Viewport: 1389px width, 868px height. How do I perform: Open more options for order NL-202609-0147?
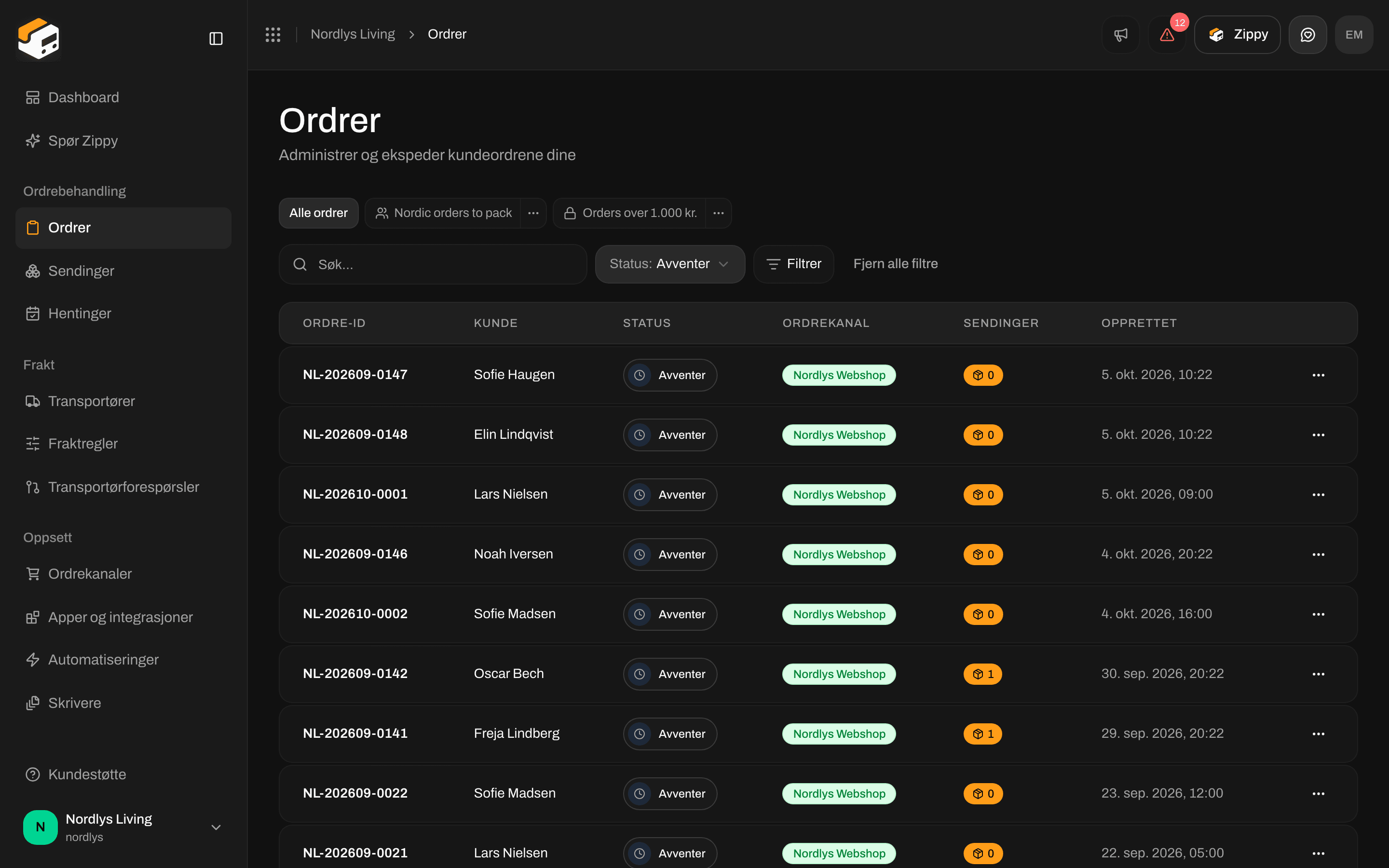pos(1319,375)
